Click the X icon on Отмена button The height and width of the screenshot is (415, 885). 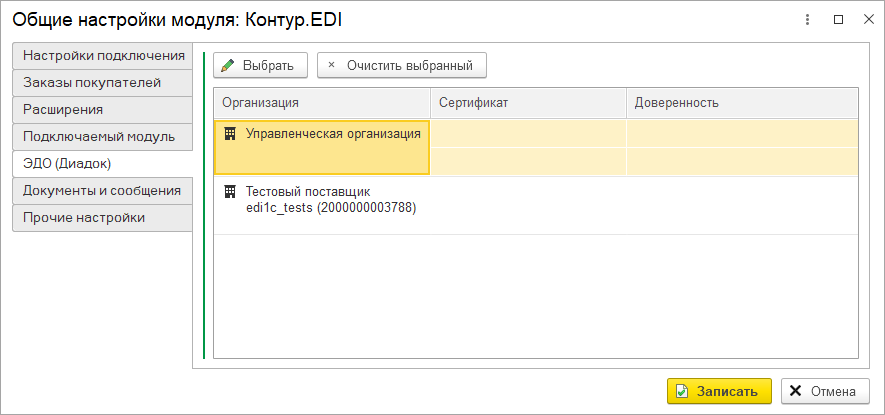coord(796,391)
